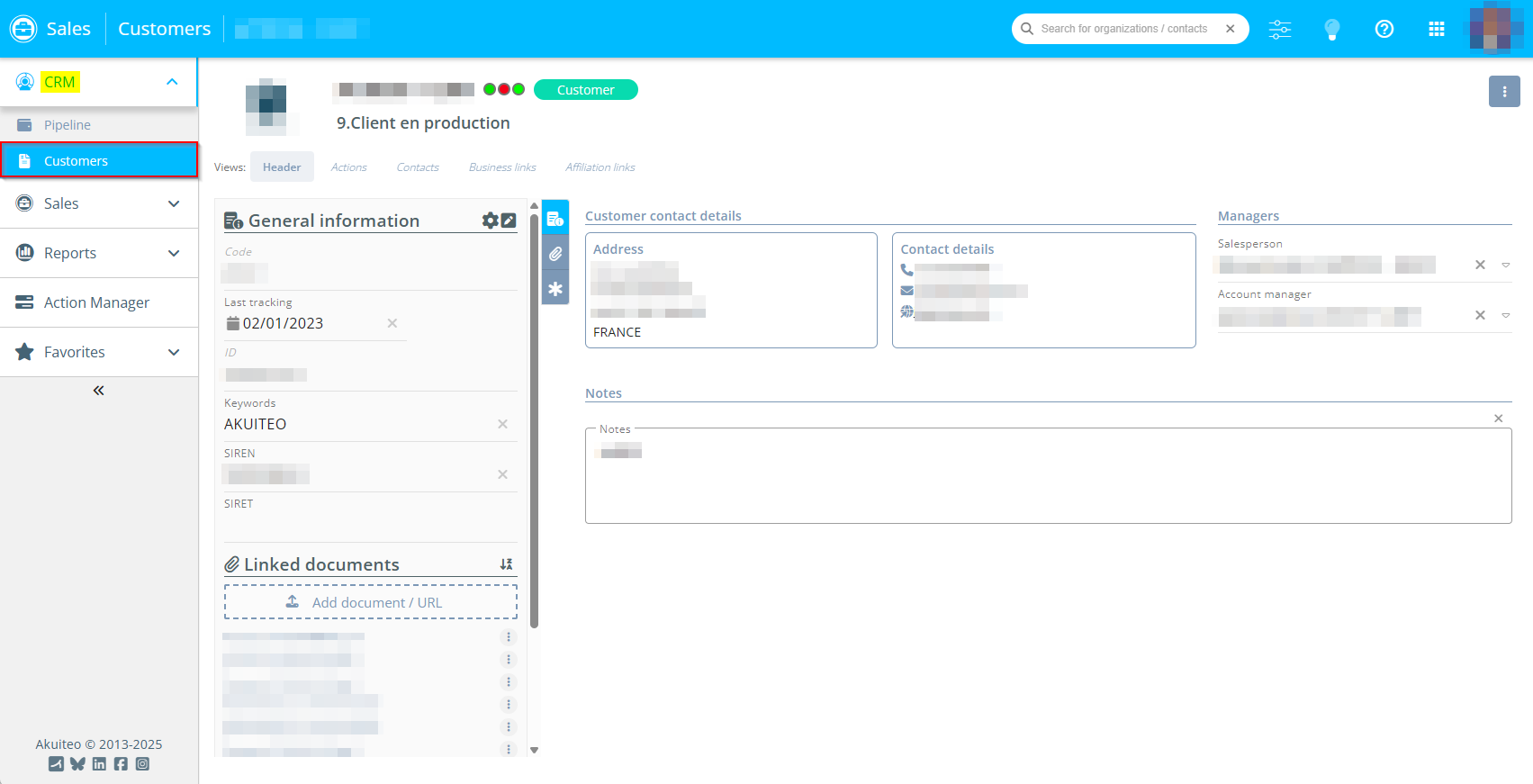
Task: Open the Business links view tab
Action: [502, 167]
